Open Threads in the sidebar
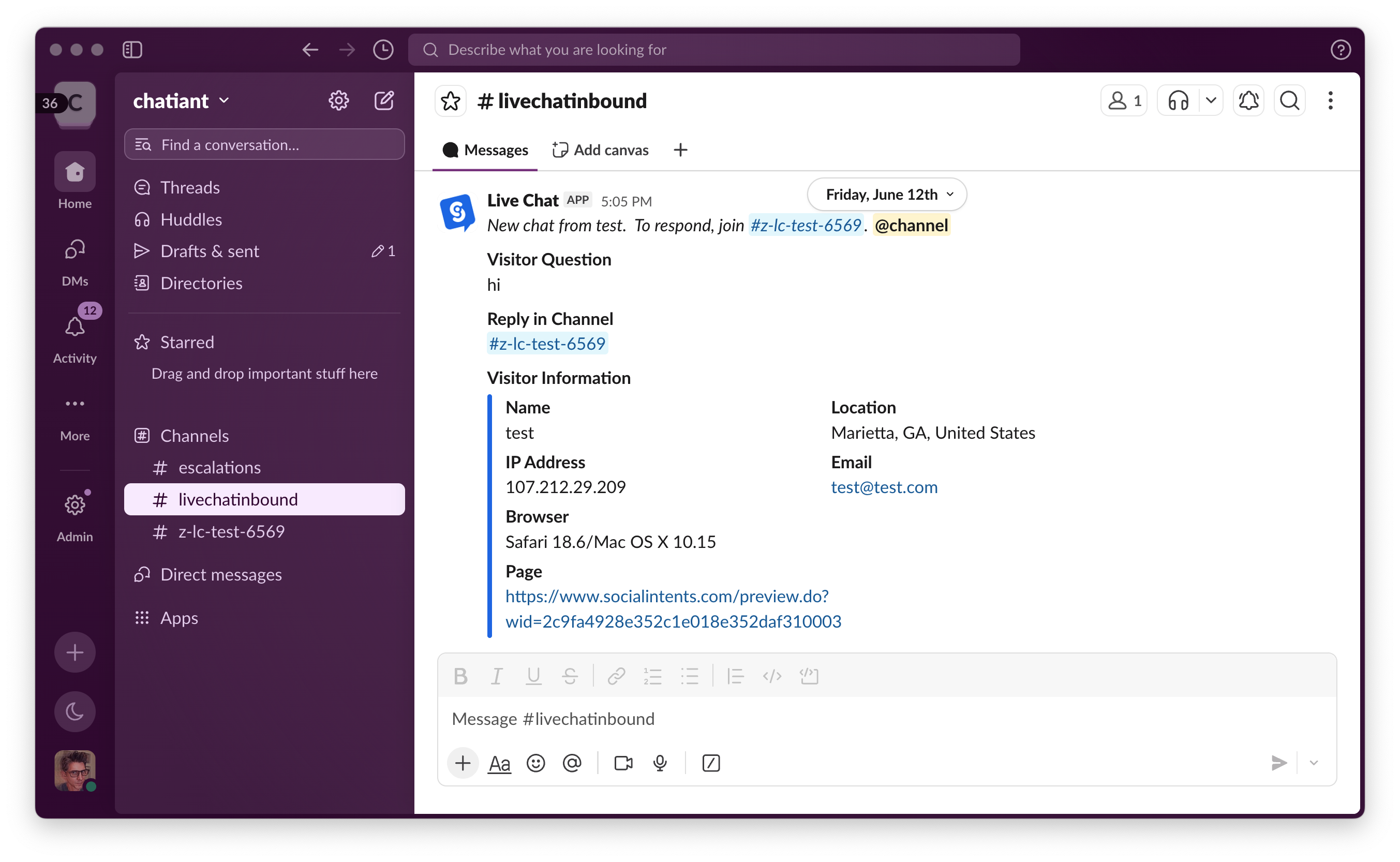Screen dimensions: 1400x862 [x=264, y=188]
